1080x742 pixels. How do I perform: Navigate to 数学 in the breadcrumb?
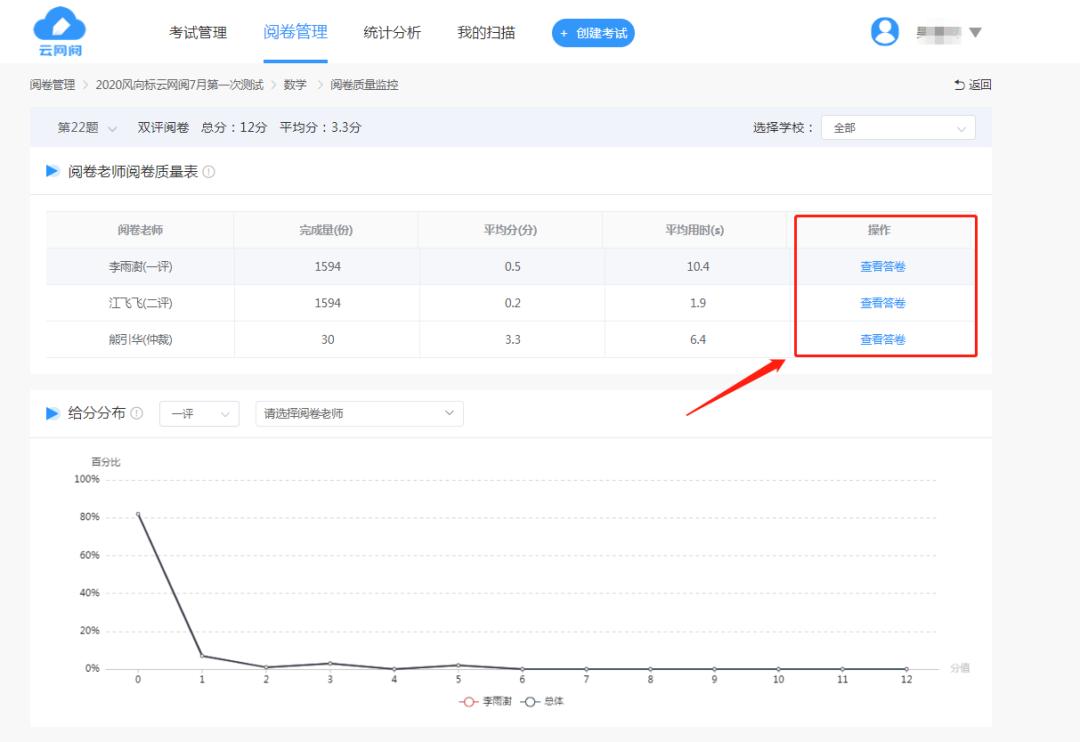(296, 85)
